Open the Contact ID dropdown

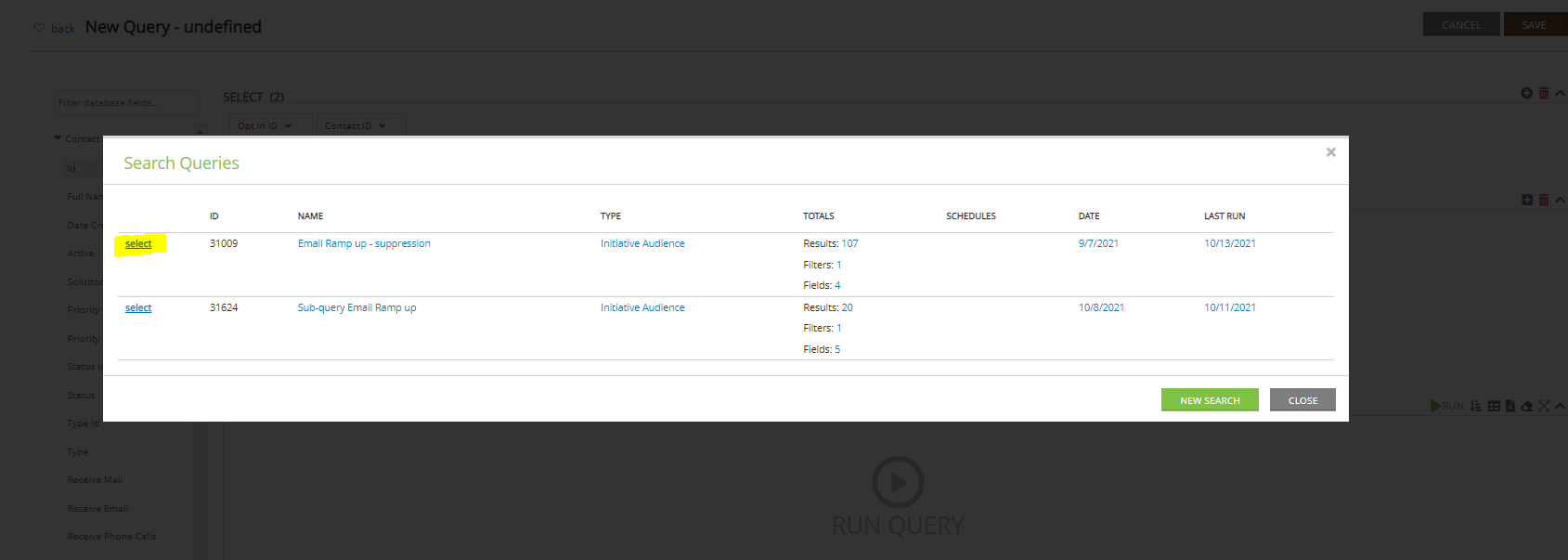point(361,125)
